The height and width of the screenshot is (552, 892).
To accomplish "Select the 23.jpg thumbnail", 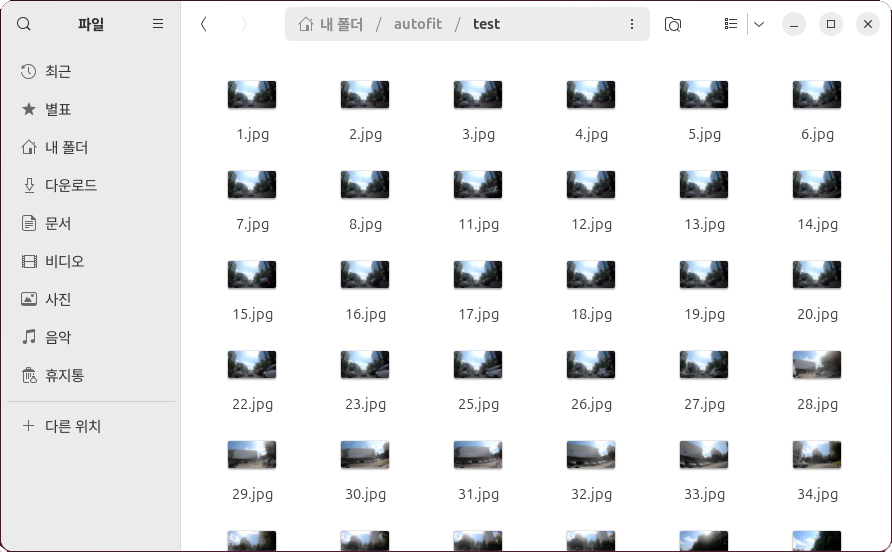I will [365, 364].
